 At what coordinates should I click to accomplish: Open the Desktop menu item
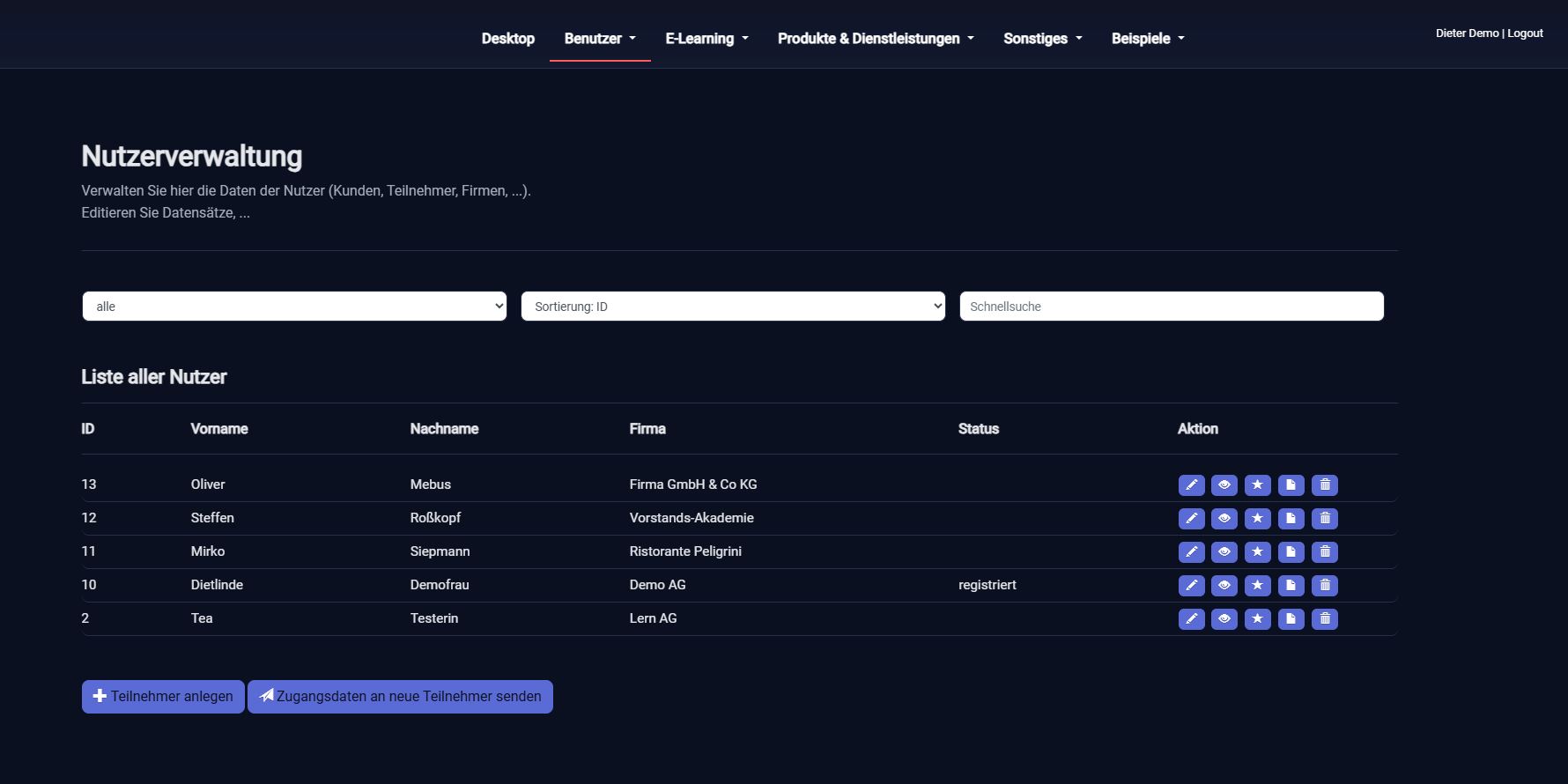click(507, 39)
